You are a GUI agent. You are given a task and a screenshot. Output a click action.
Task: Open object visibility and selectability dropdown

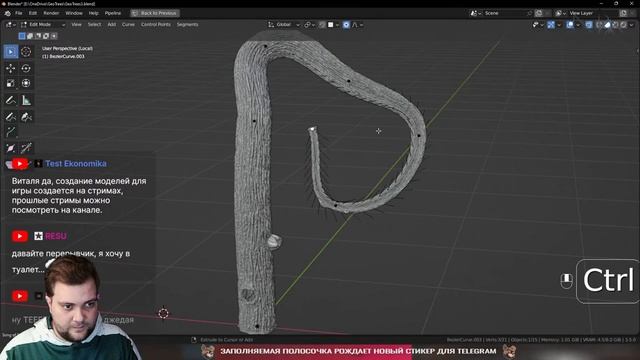(x=537, y=25)
